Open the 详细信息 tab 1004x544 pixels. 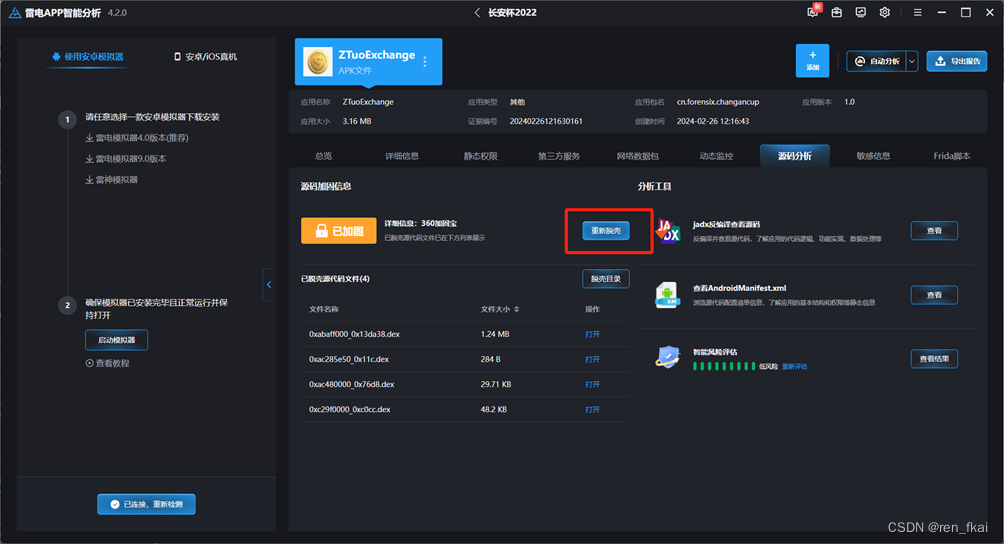click(402, 156)
